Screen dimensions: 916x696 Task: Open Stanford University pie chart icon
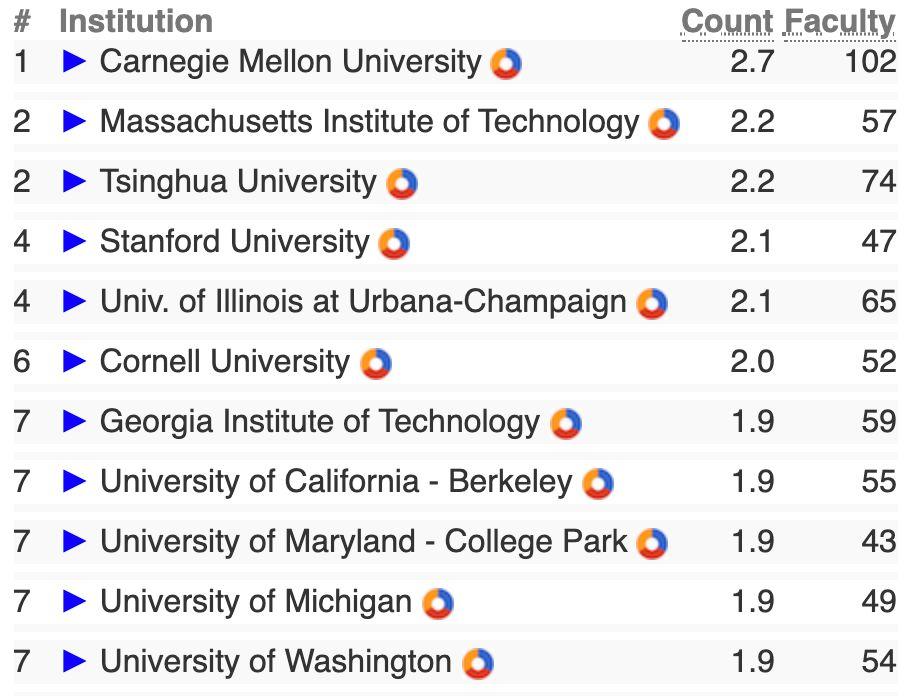(x=395, y=243)
